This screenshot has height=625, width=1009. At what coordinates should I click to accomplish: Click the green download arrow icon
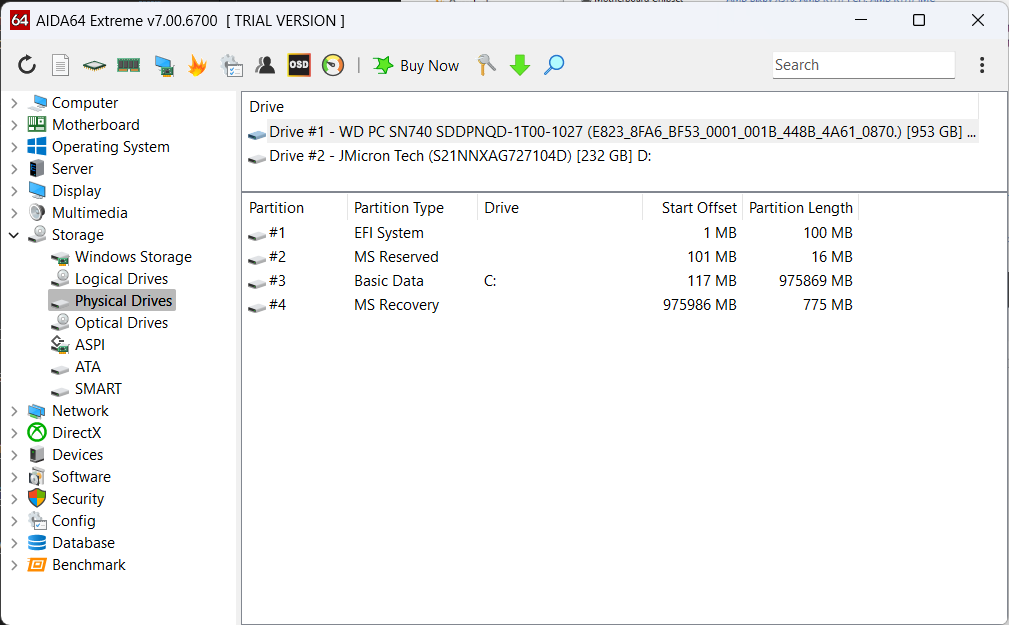(x=520, y=65)
